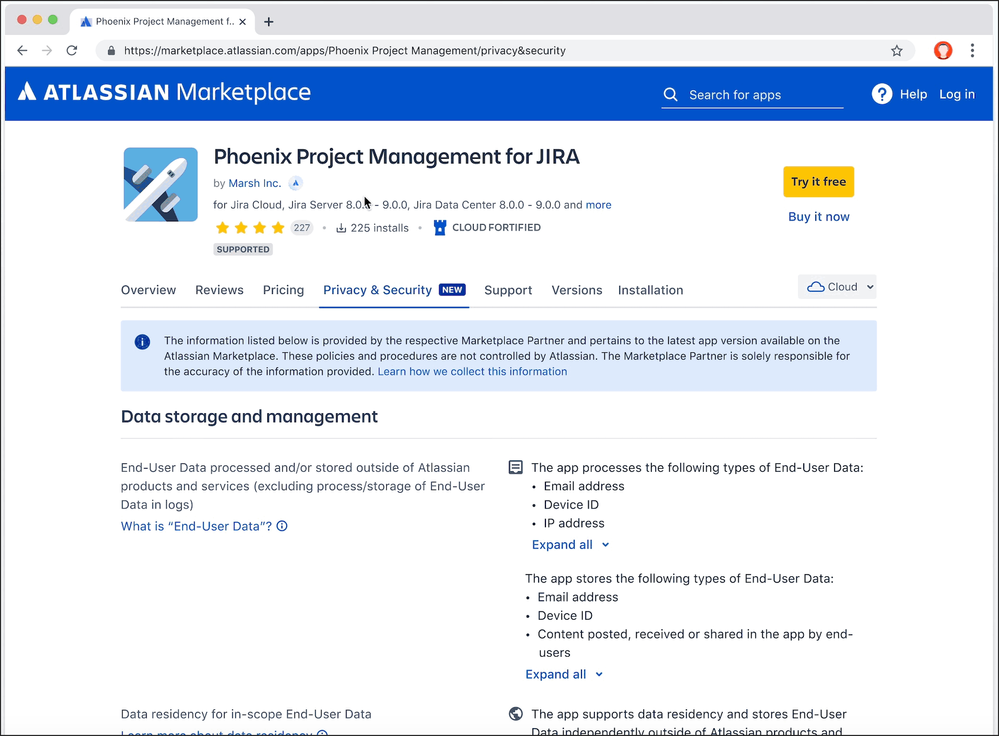The image size is (999, 736).
Task: Click the star rating row
Action: (x=250, y=227)
